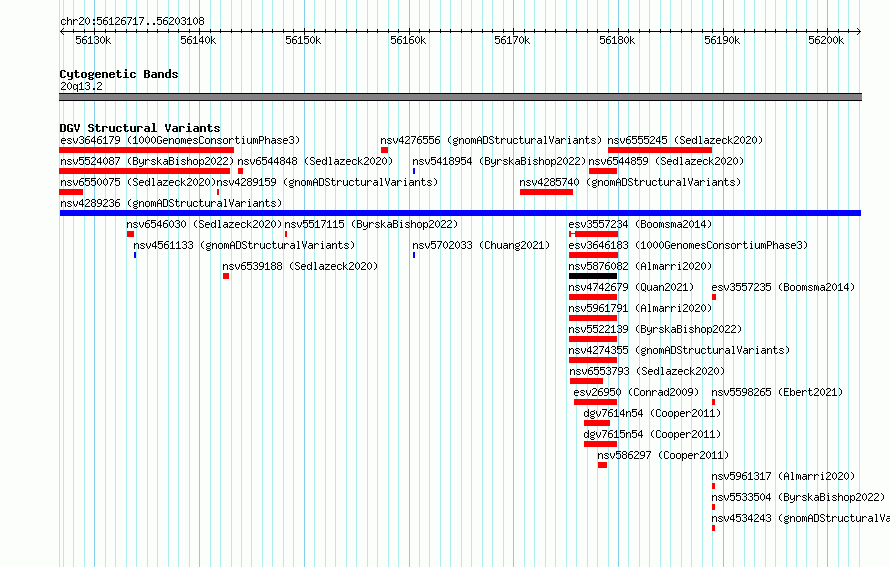Click the nsv5524087 ByrskaBishop2022 label

pyautogui.click(x=147, y=161)
